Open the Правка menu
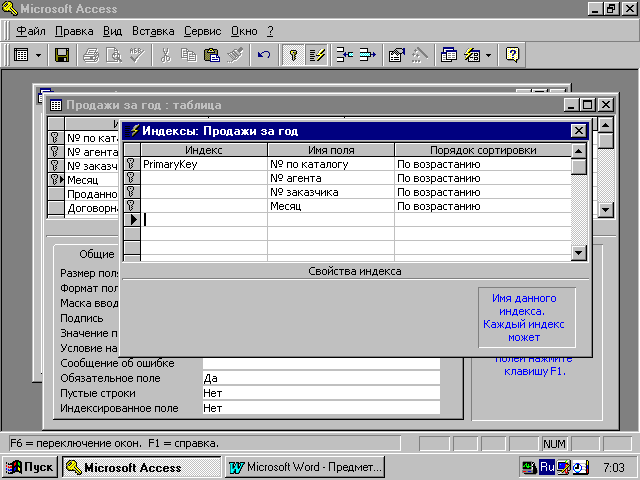This screenshot has height=480, width=640. [x=74, y=31]
